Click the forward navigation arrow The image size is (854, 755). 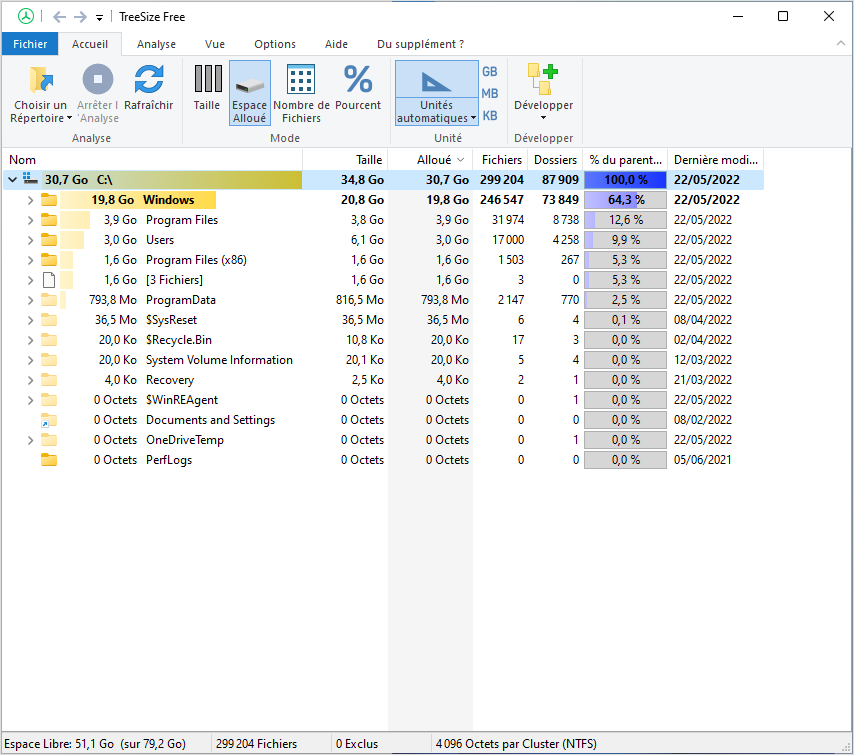click(80, 17)
